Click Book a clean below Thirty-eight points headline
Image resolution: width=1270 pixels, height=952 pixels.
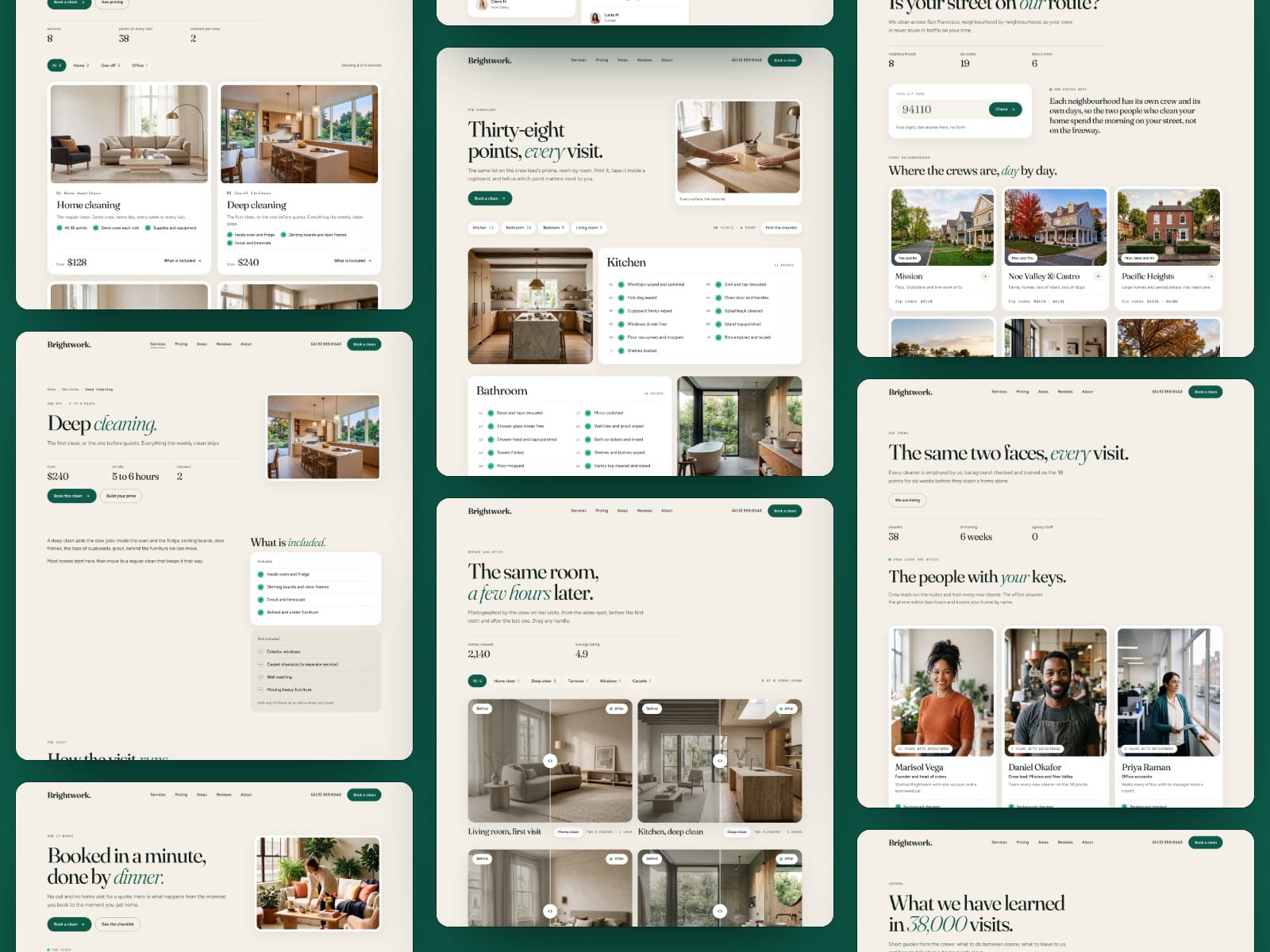490,198
